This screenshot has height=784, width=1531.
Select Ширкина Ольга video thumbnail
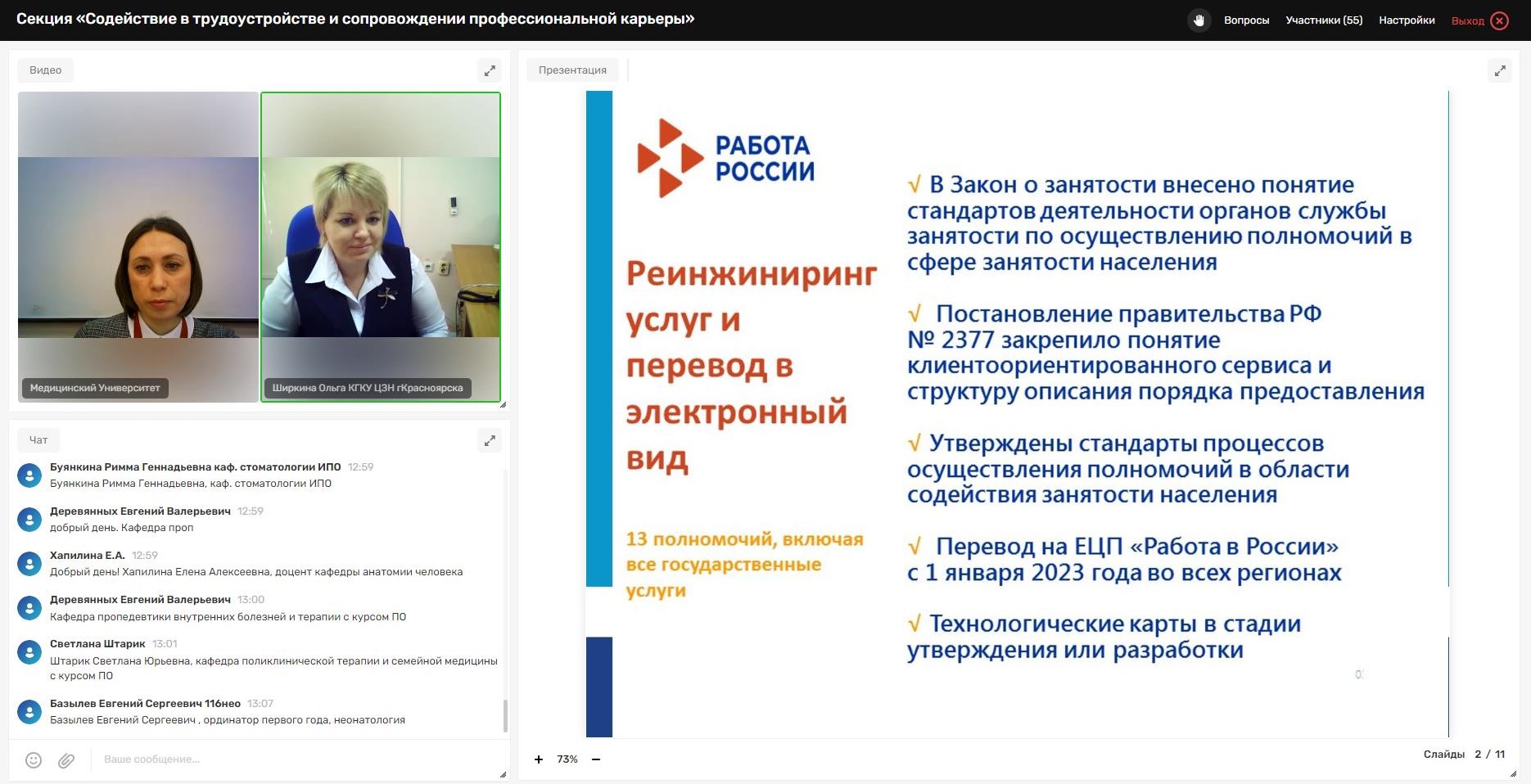(x=381, y=247)
